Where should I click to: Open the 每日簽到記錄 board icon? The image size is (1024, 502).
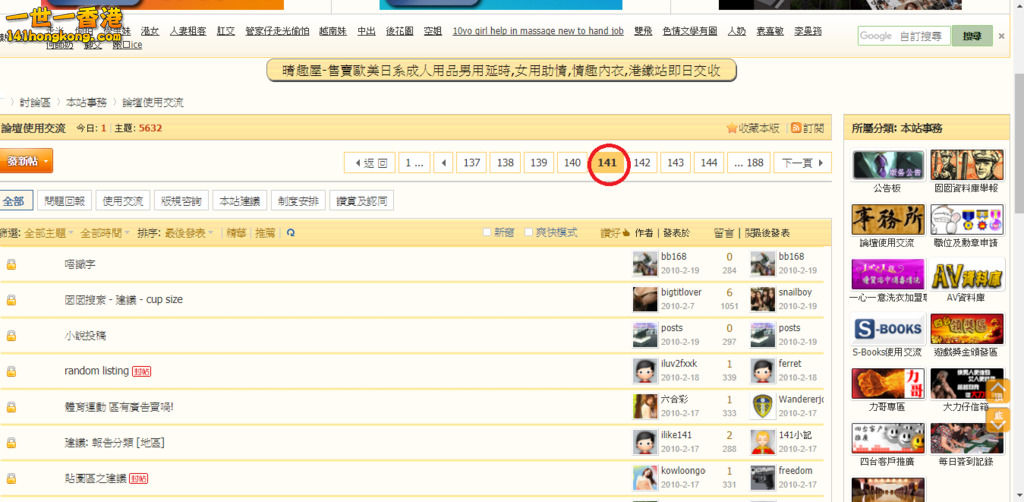point(967,439)
